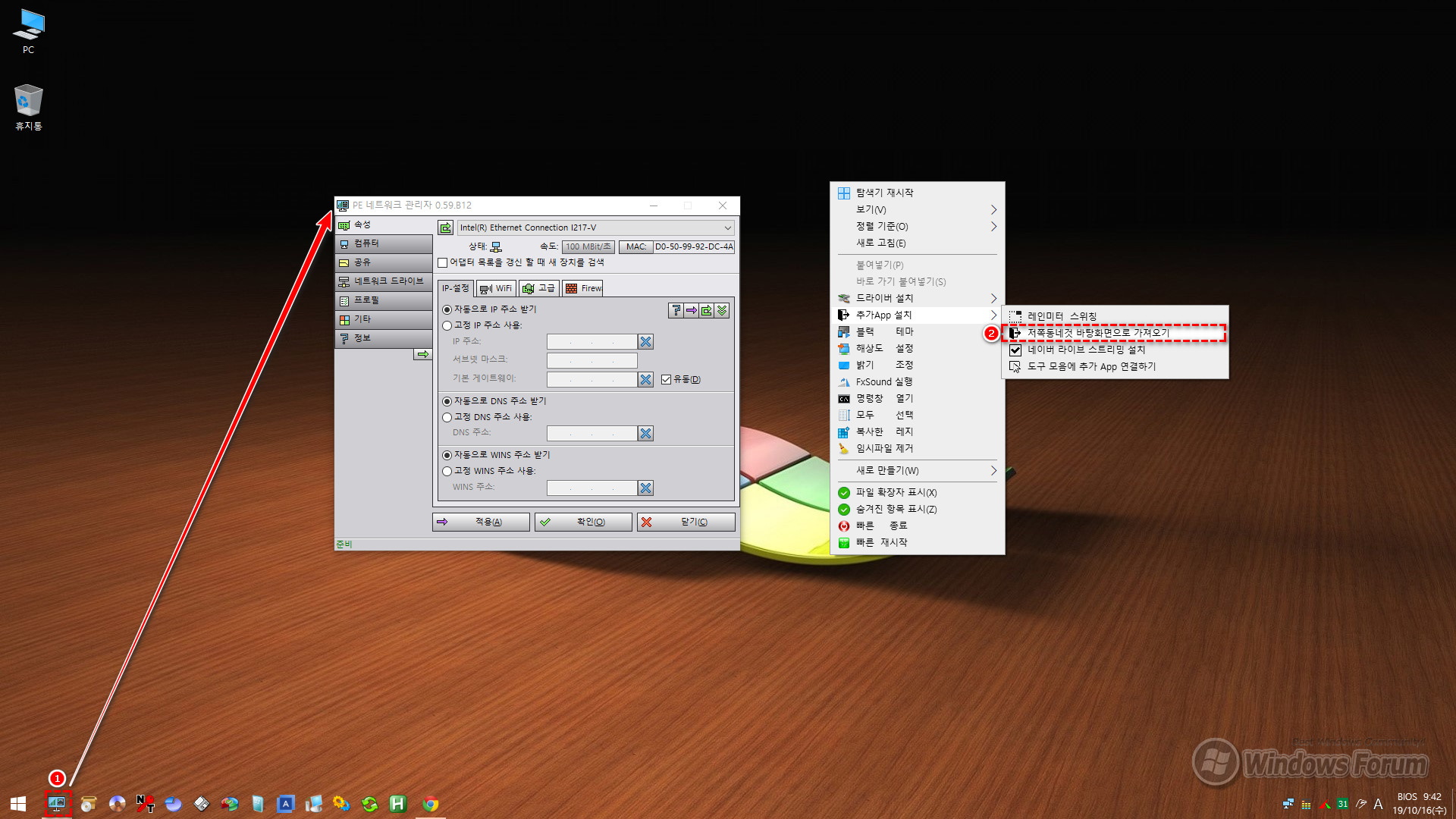Image resolution: width=1456 pixels, height=819 pixels.
Task: Click the equalizer bars tray icon
Action: (1307, 804)
